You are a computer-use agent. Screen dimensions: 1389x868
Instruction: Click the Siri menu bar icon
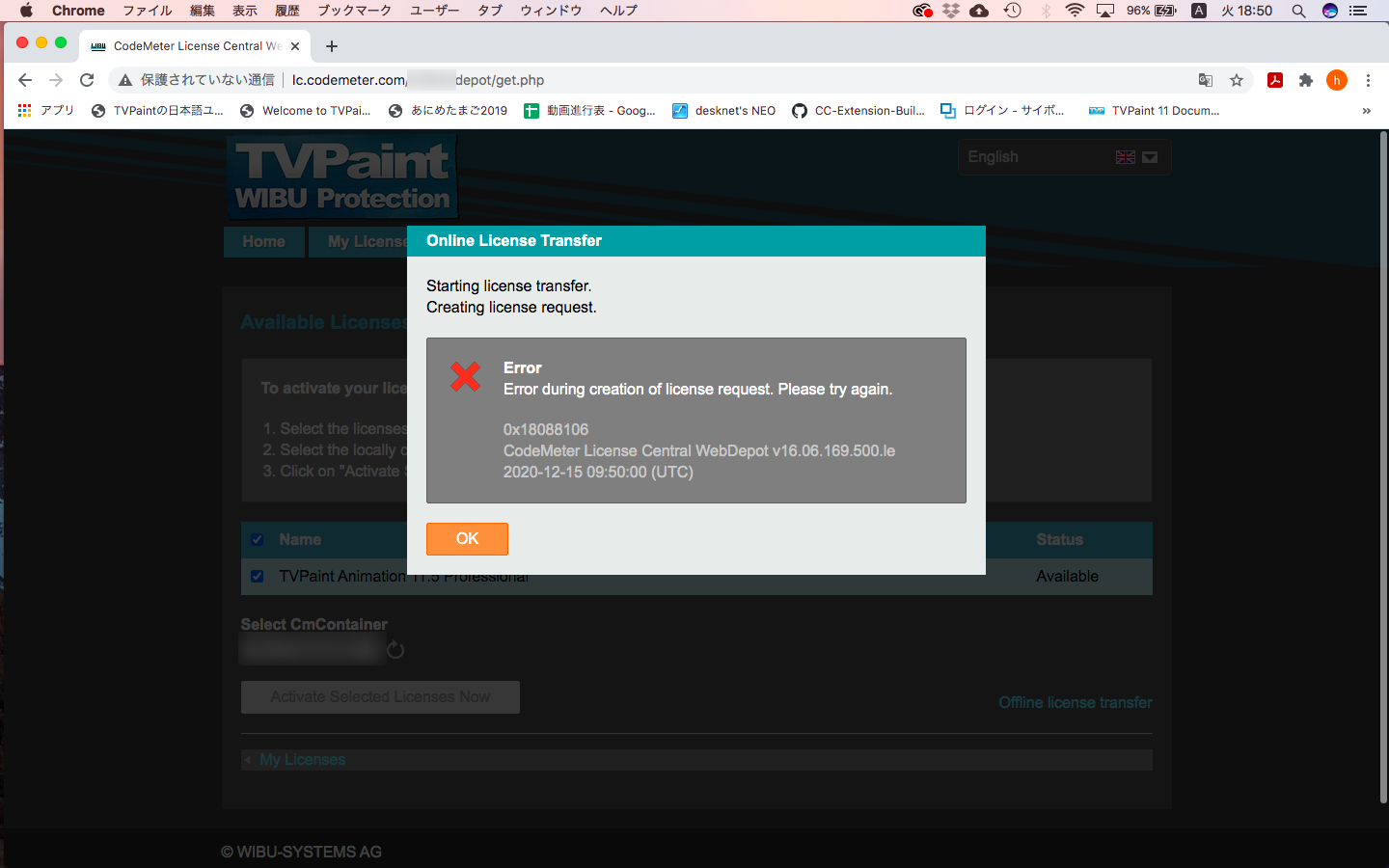1330,11
